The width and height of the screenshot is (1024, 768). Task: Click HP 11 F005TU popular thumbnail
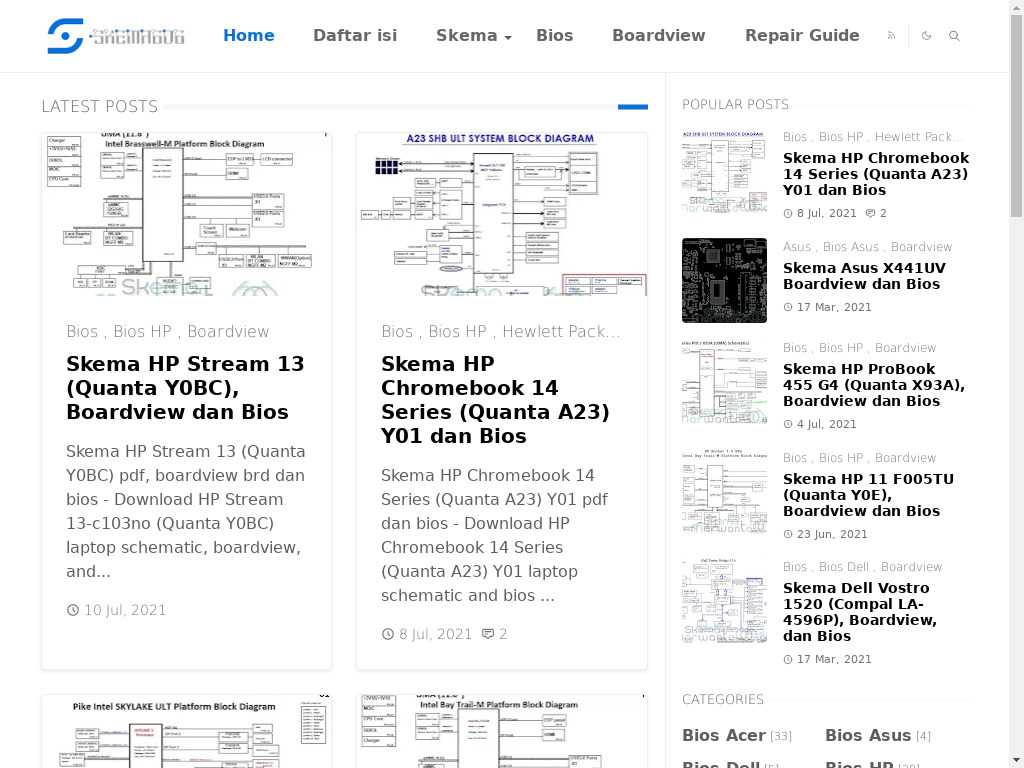tap(724, 492)
